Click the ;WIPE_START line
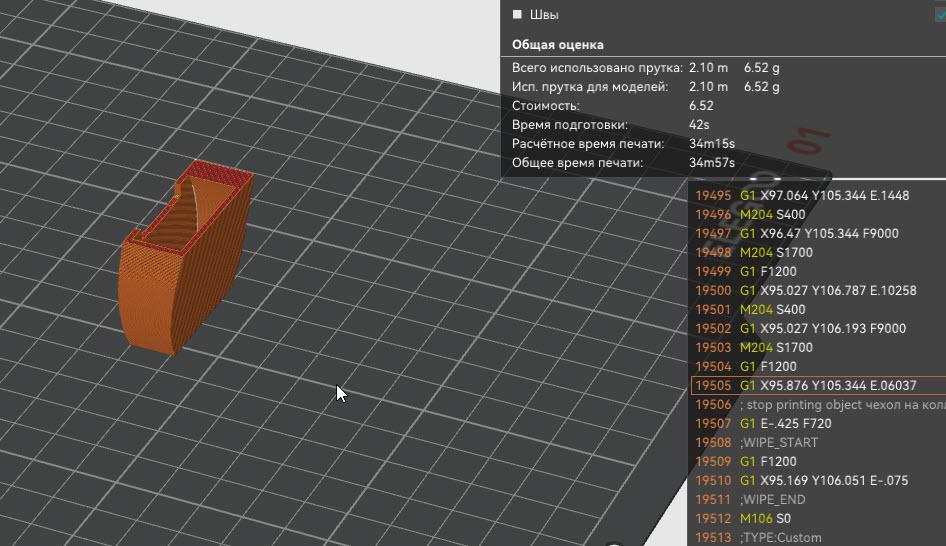Screen dimensions: 946x546 (x=778, y=443)
